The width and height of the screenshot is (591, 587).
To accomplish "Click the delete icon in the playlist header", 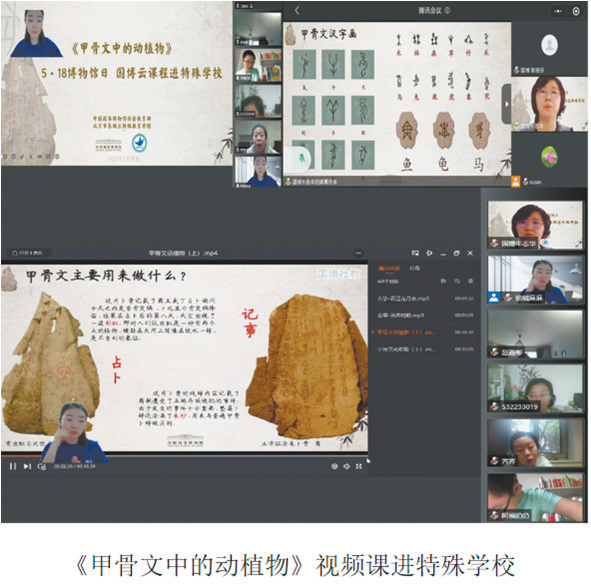I will (x=470, y=281).
